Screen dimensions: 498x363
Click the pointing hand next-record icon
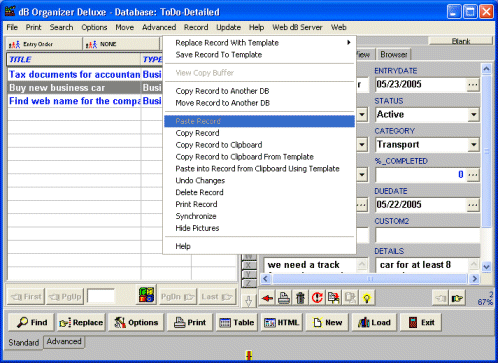click(x=457, y=298)
